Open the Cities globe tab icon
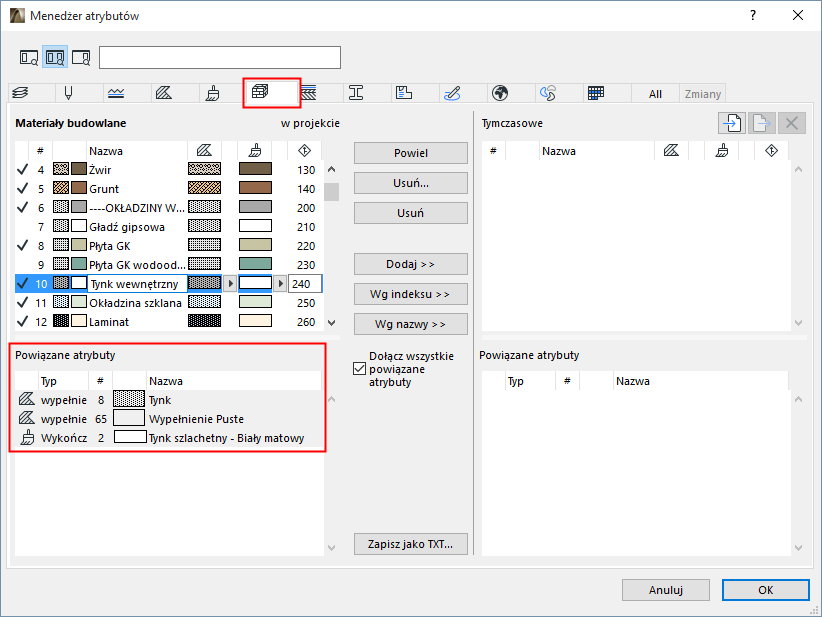The image size is (822, 617). point(500,93)
